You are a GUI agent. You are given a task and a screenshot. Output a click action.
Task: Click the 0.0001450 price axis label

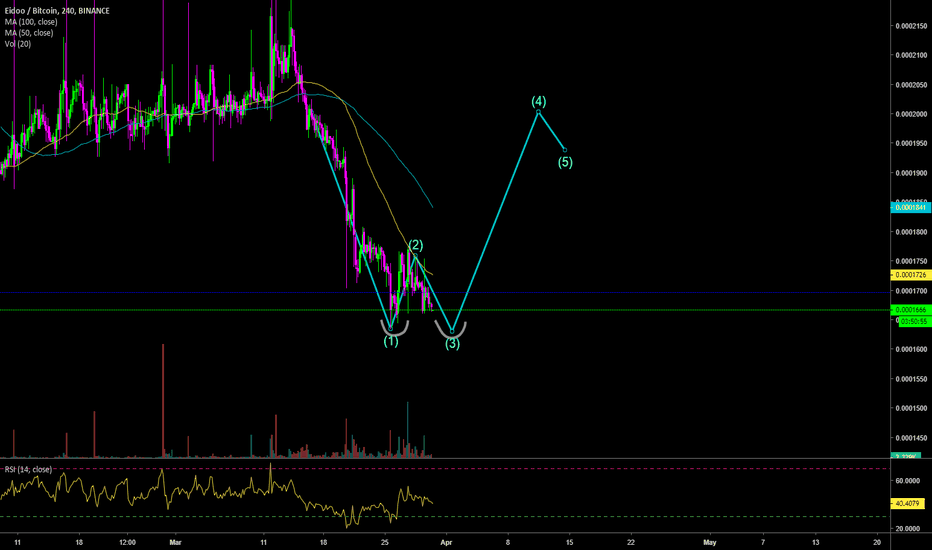point(911,438)
